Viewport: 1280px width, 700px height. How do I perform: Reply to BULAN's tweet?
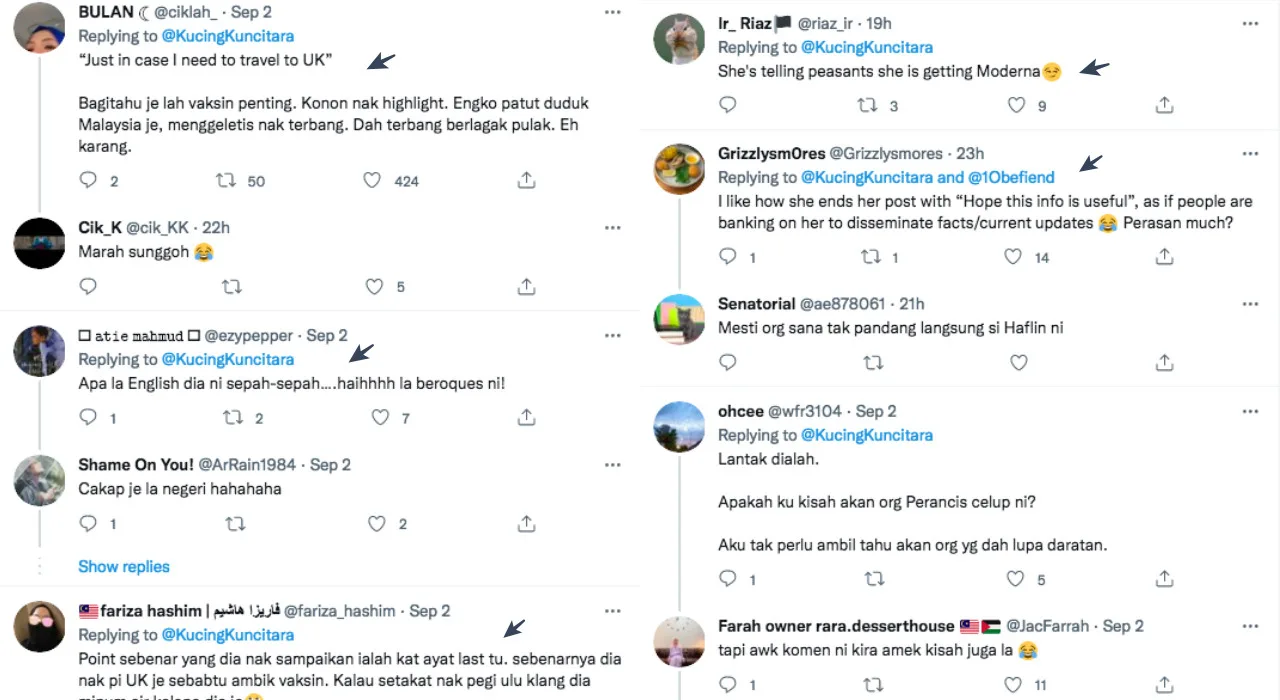coord(88,180)
